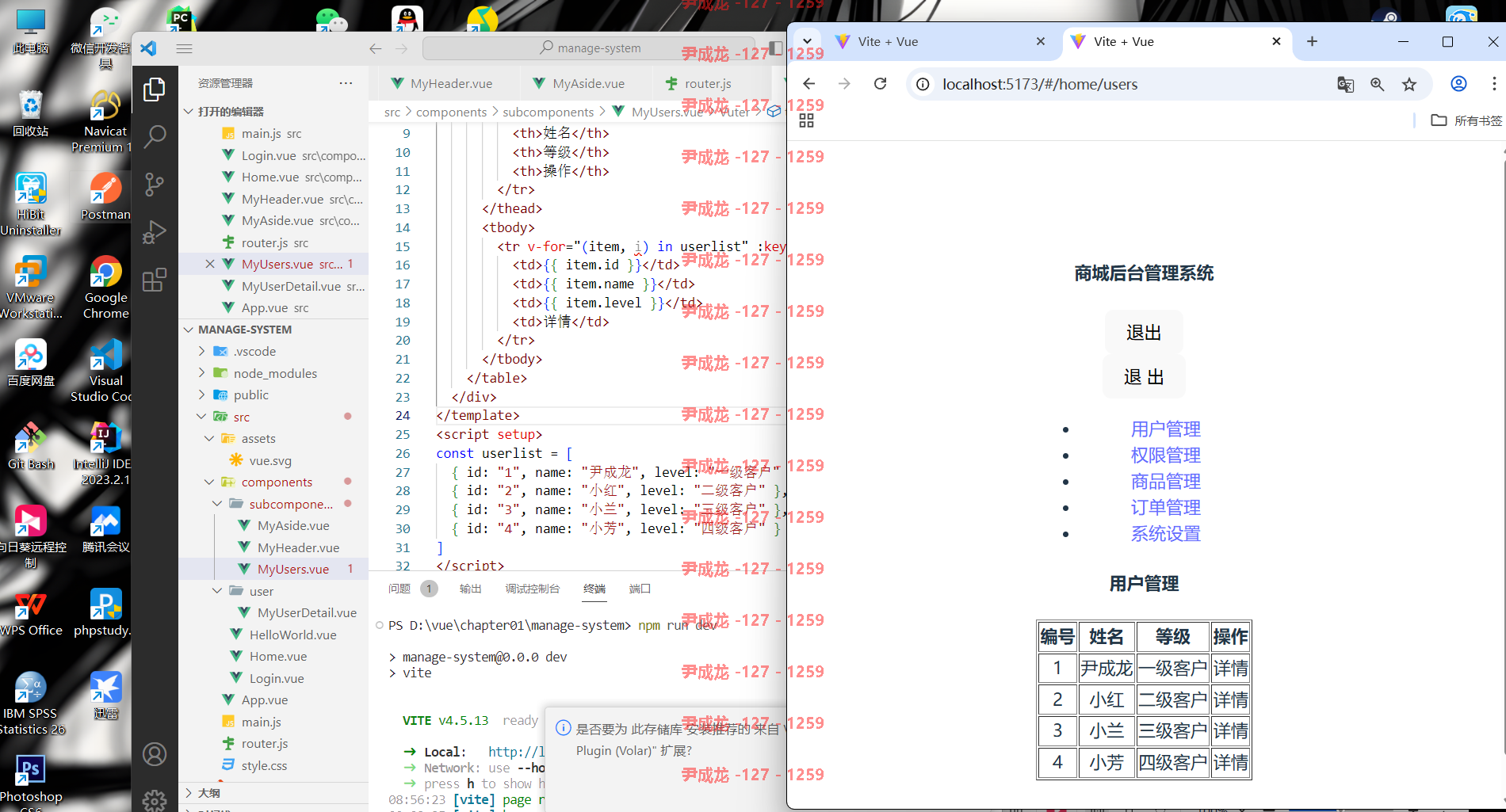The image size is (1506, 812).
Task: Open the 系统设置 link
Action: coord(1165,533)
